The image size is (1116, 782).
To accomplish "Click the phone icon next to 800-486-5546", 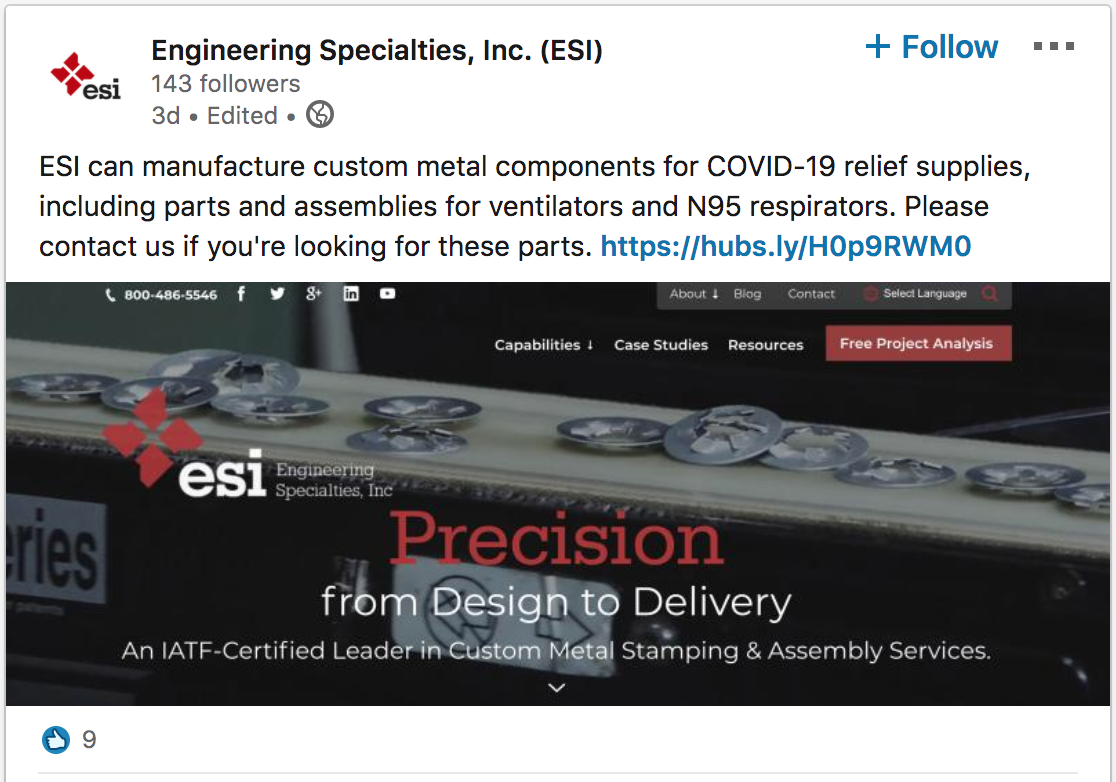I will pyautogui.click(x=111, y=293).
